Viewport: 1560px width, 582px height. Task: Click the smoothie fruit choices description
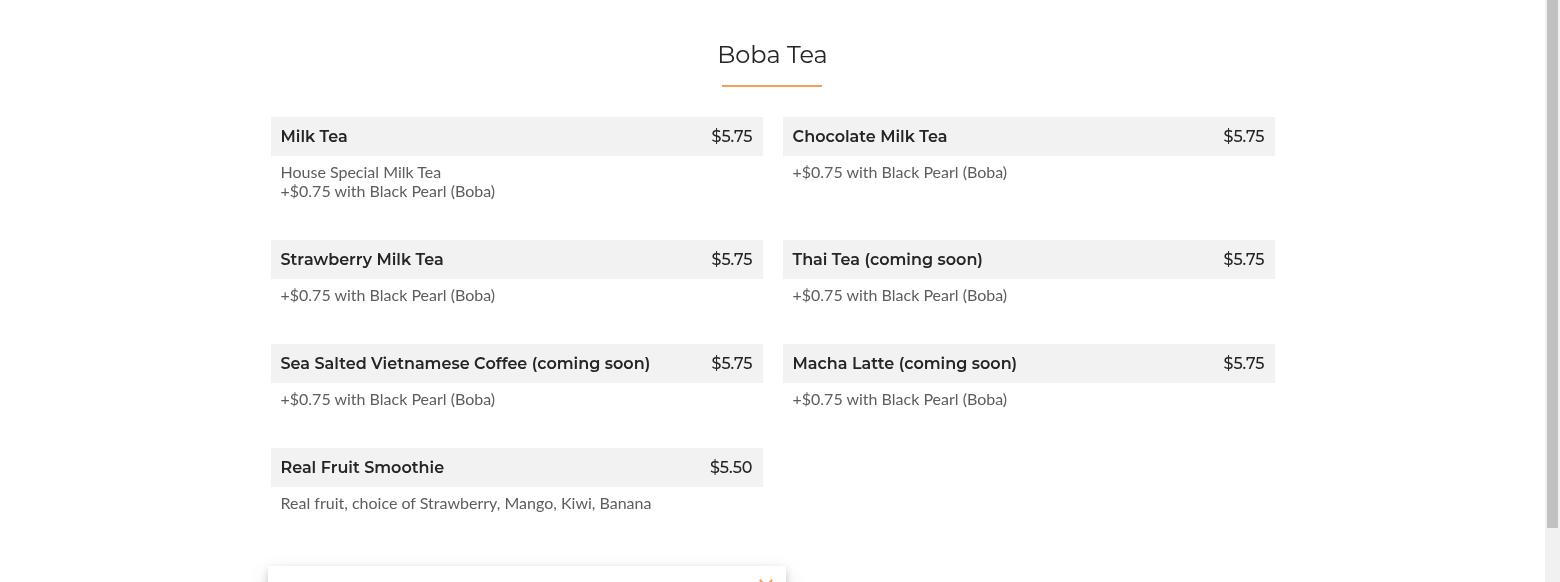coord(466,503)
